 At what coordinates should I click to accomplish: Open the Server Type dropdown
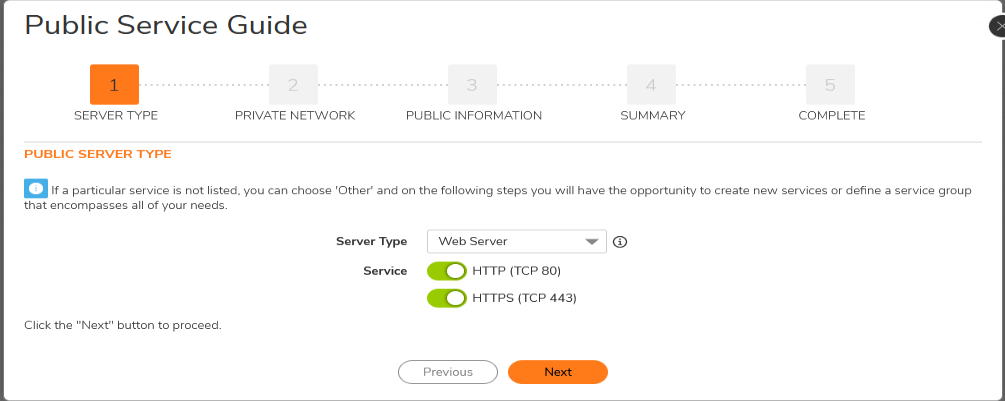516,242
